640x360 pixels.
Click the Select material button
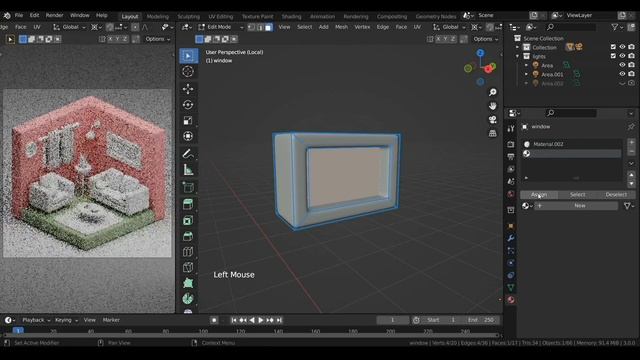click(x=577, y=195)
